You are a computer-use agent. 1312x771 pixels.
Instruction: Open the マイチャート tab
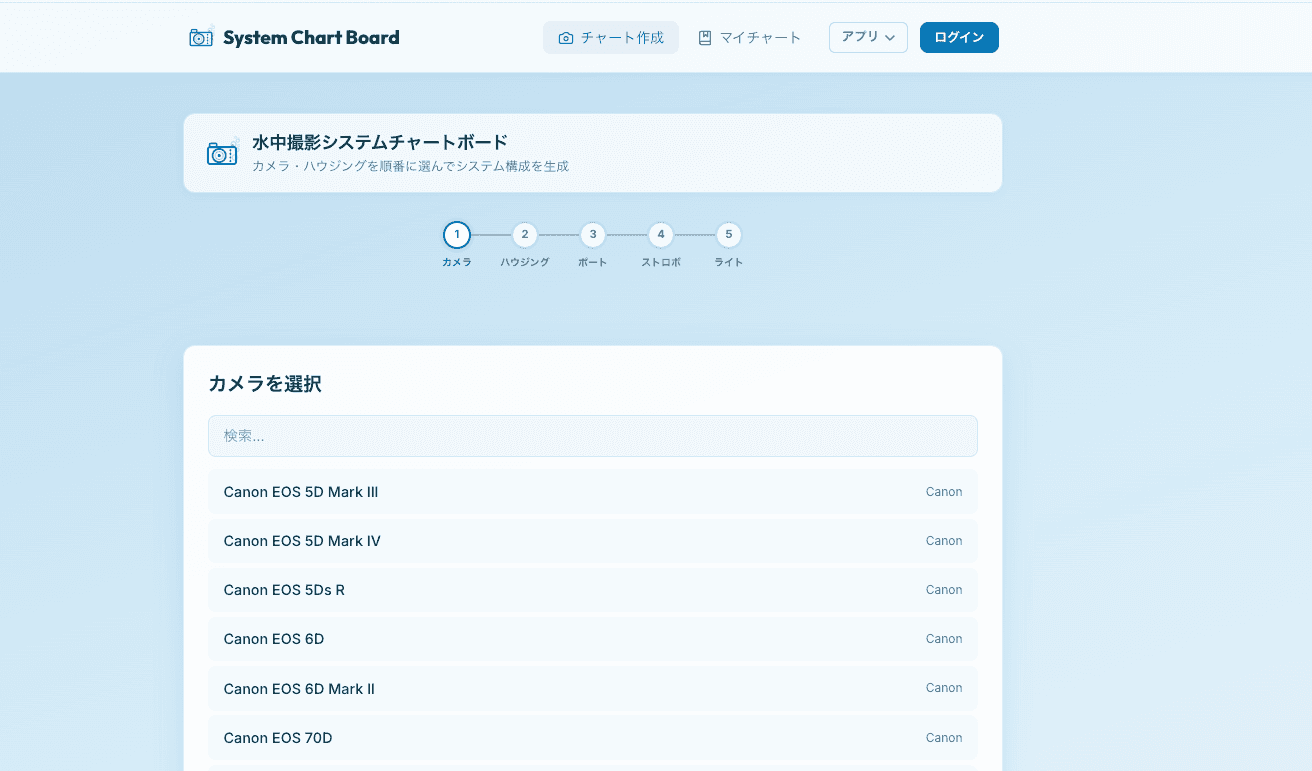(x=750, y=38)
